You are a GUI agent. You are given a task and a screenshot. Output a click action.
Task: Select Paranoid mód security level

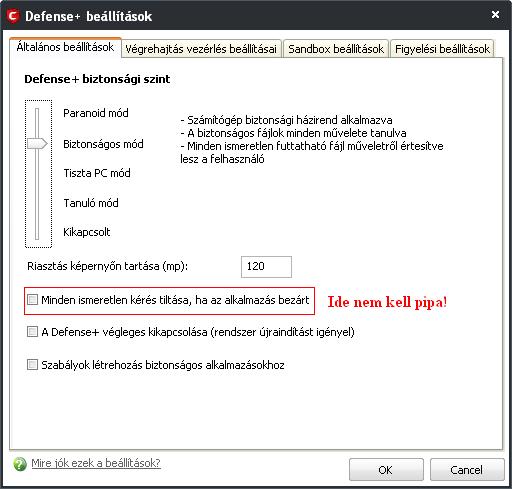[96, 113]
